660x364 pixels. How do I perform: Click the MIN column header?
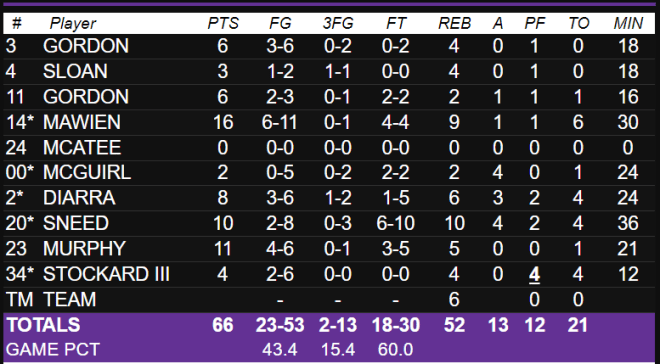pos(628,23)
